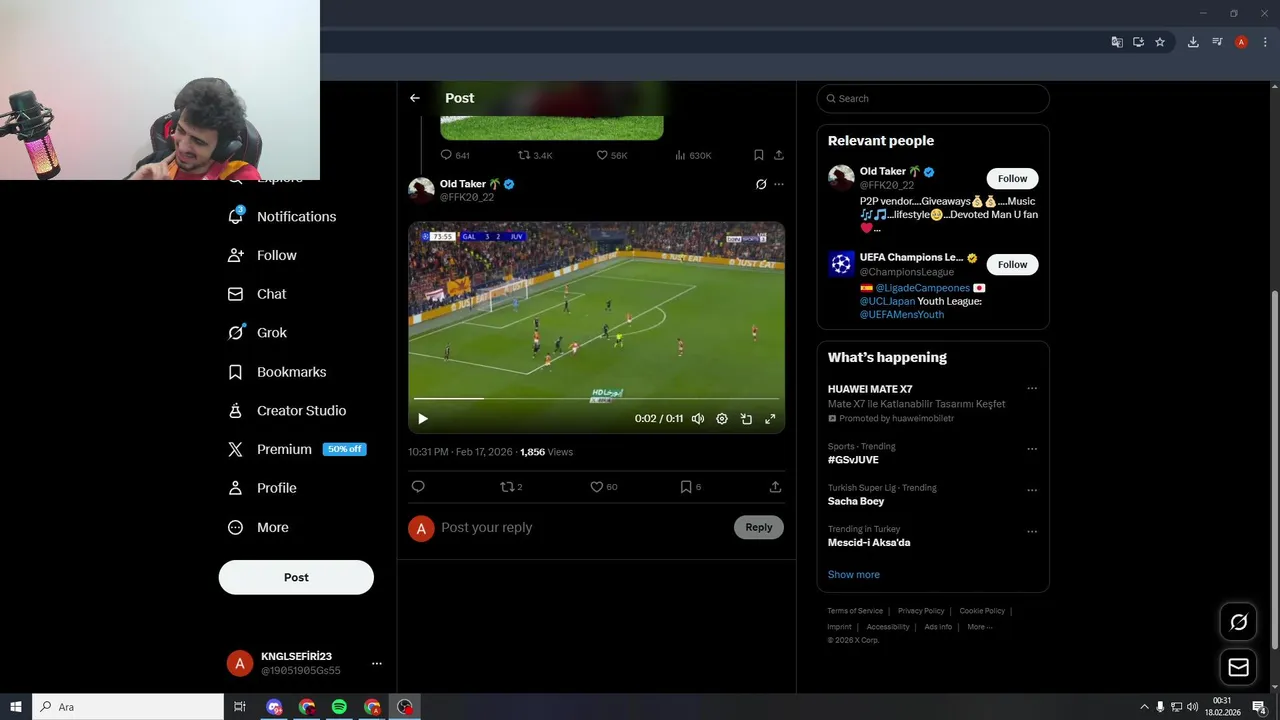Screen dimensions: 1280x720
Task: Open the Follow sidebar item
Action: (x=263, y=255)
